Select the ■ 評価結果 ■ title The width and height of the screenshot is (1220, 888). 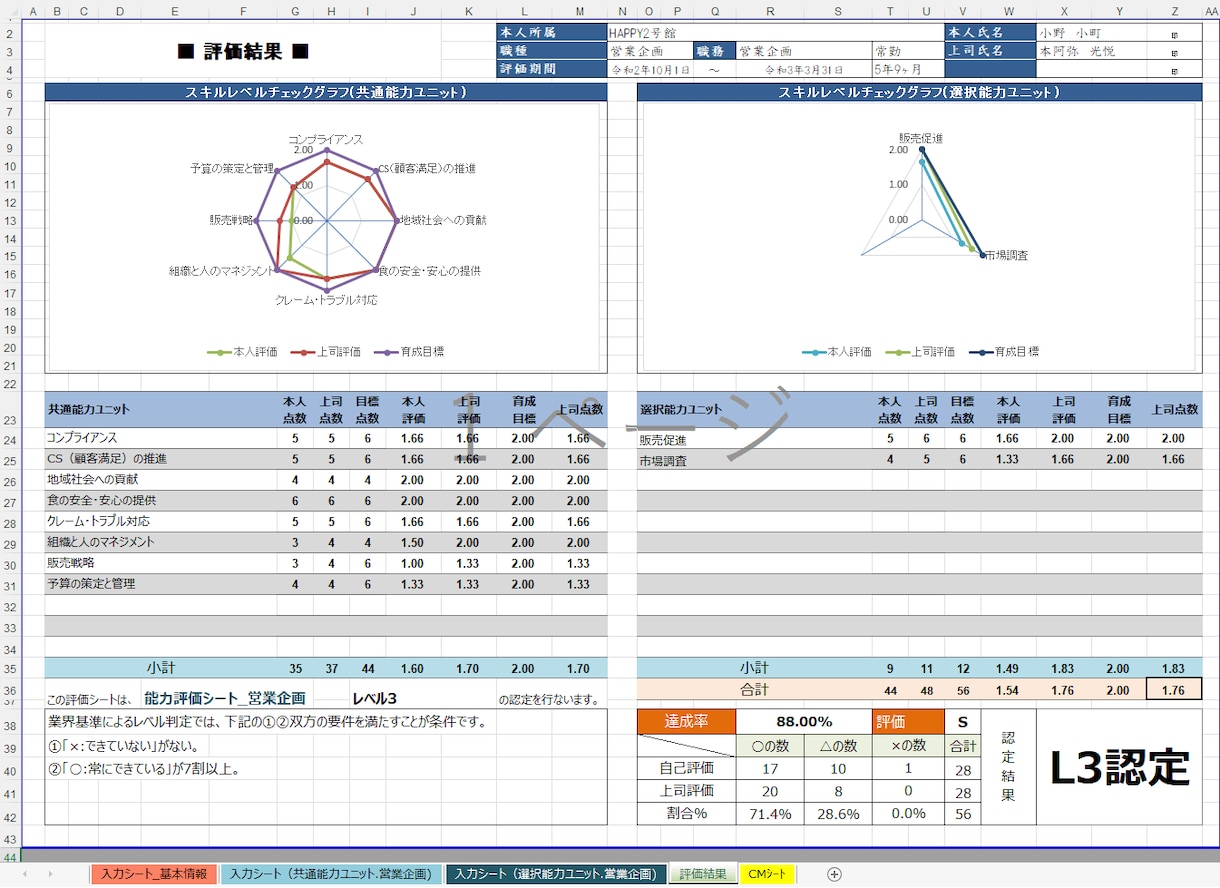243,52
